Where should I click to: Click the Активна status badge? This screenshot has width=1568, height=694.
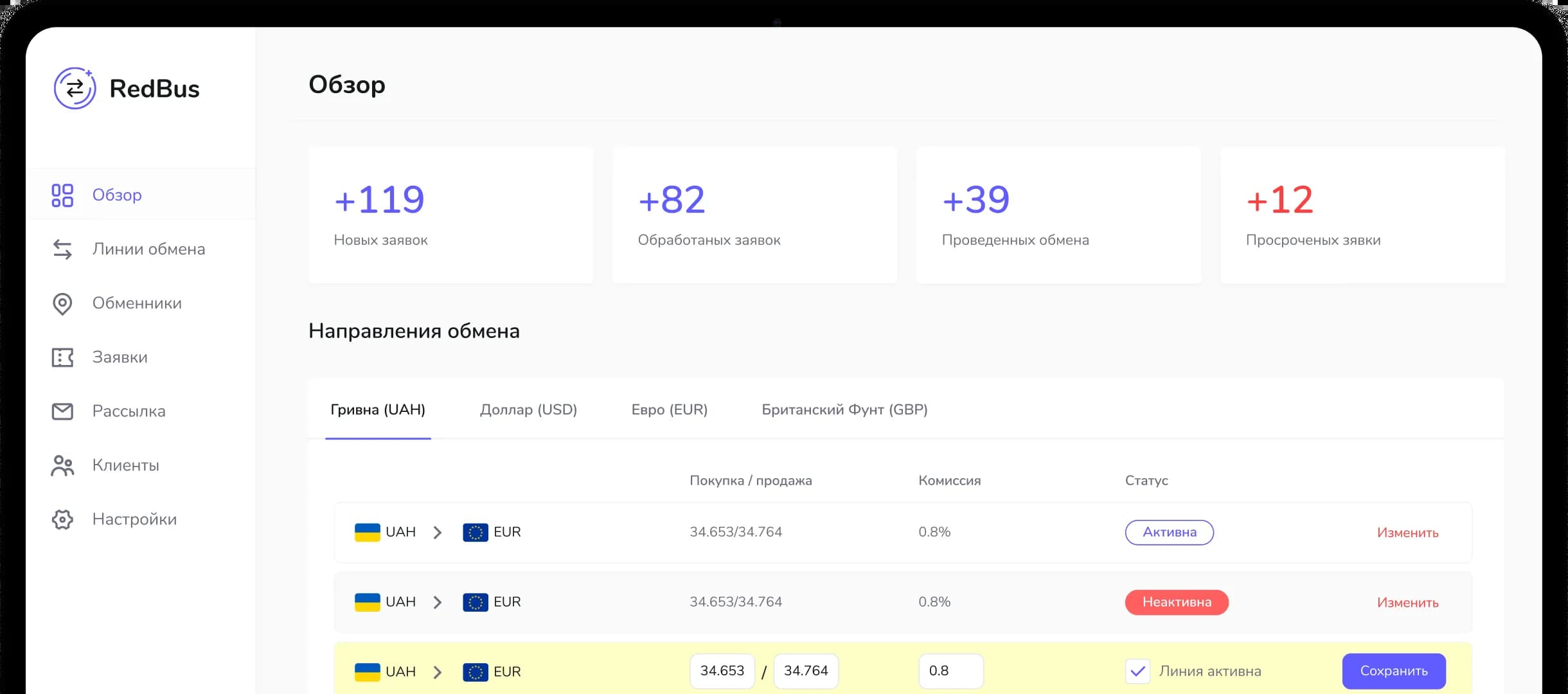pyautogui.click(x=1169, y=533)
